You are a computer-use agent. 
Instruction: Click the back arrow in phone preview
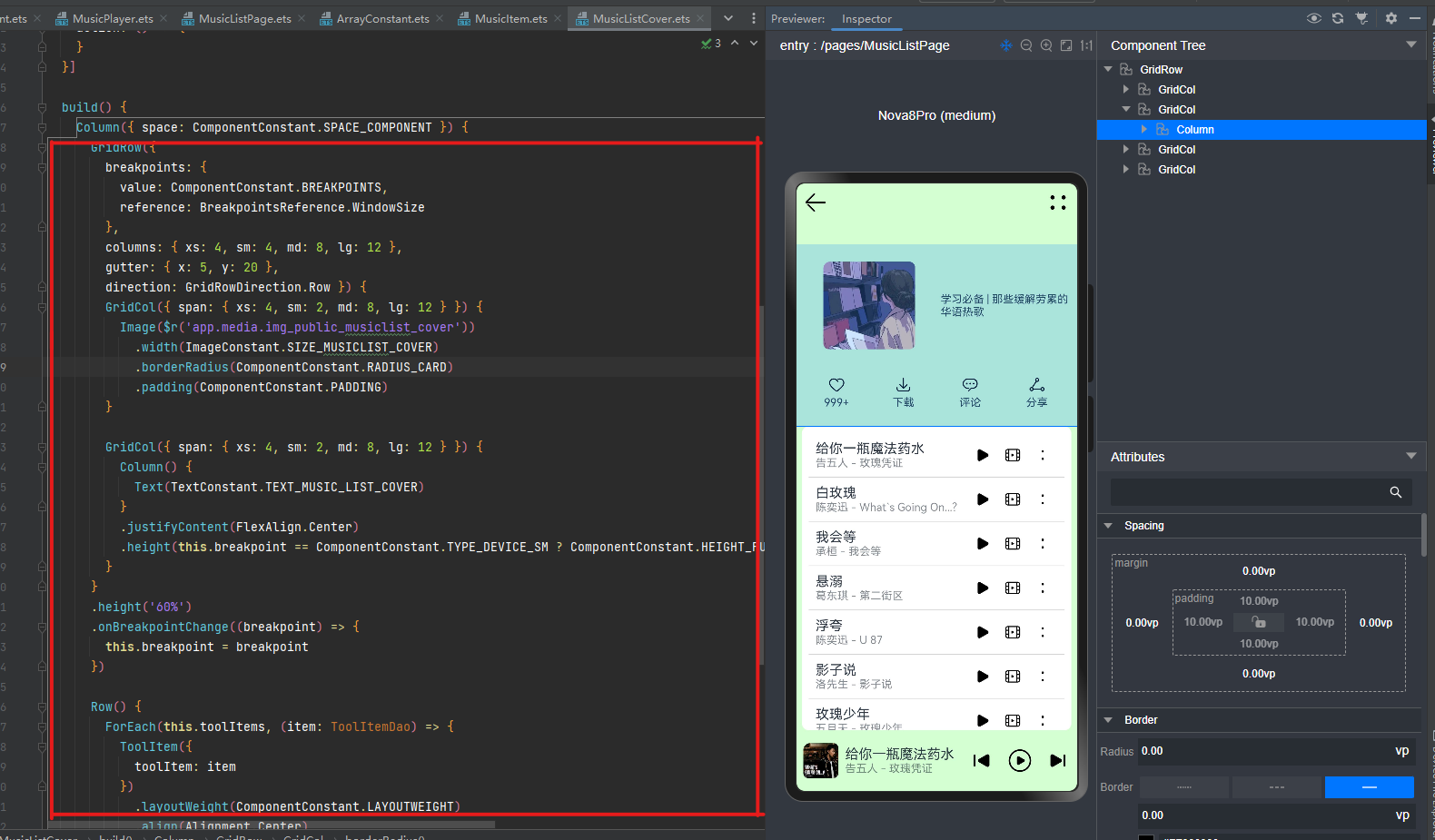click(816, 203)
